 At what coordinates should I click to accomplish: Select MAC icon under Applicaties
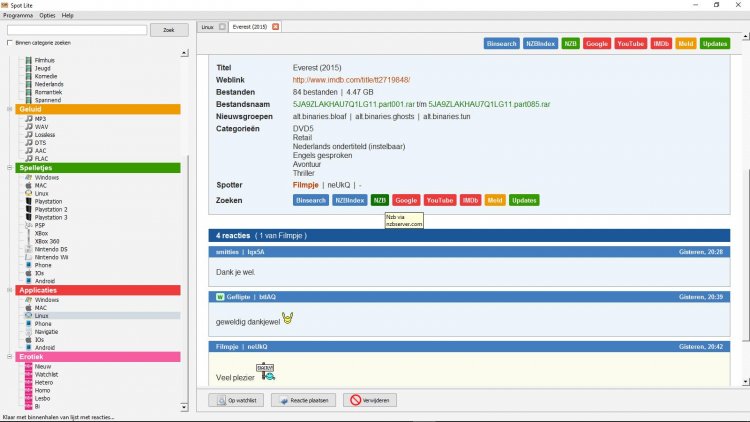pyautogui.click(x=29, y=308)
